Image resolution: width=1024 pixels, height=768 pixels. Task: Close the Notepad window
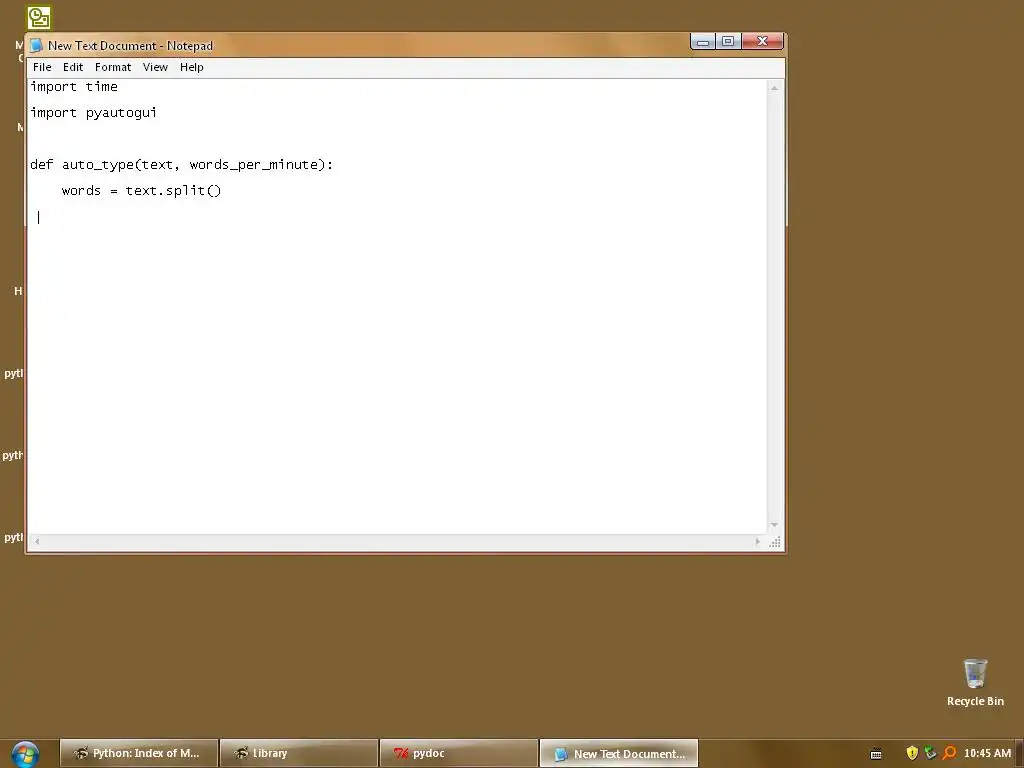762,42
